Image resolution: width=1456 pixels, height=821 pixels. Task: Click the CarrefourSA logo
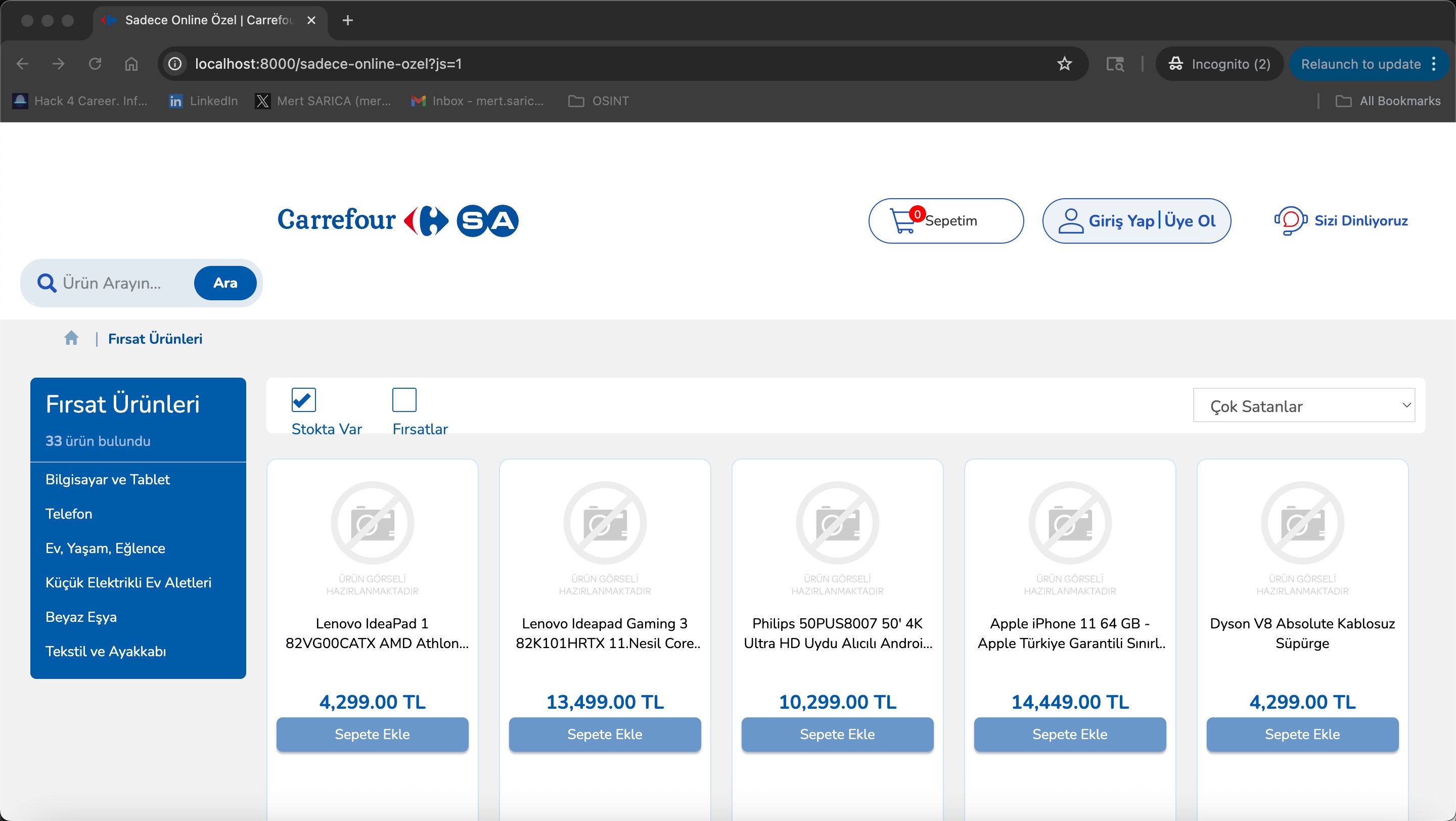398,220
